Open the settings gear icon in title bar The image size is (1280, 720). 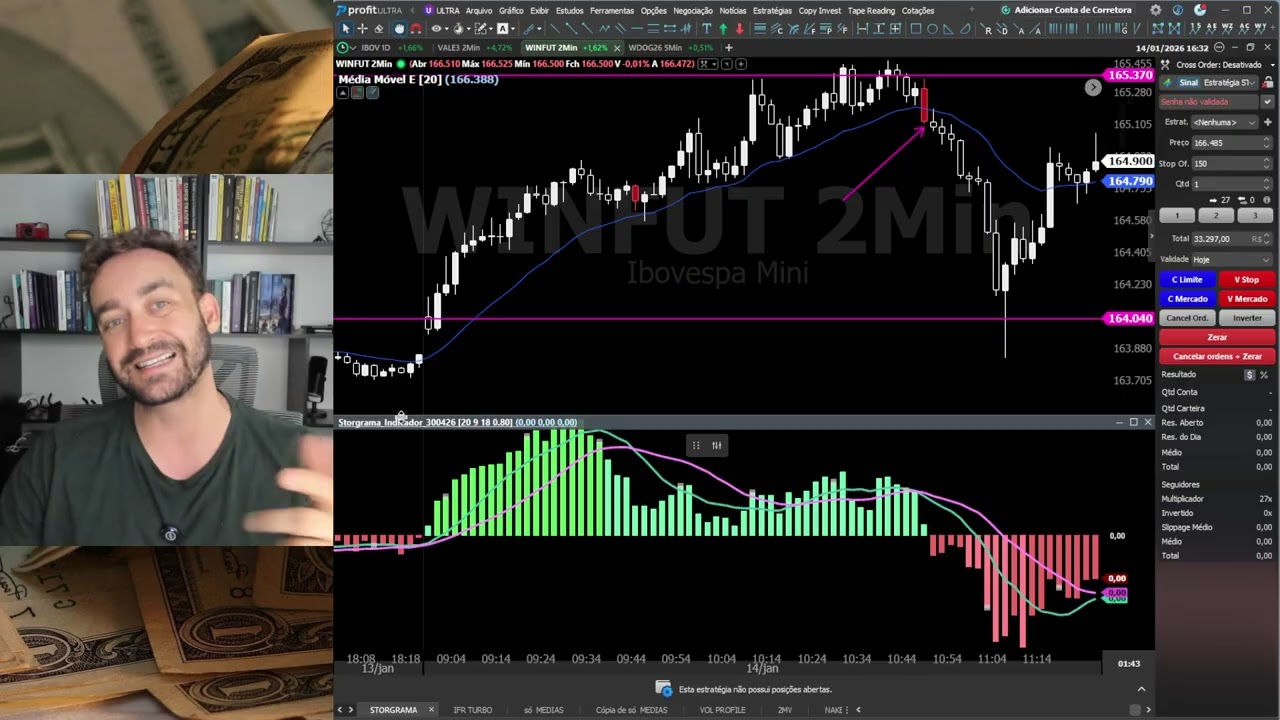(x=1156, y=10)
